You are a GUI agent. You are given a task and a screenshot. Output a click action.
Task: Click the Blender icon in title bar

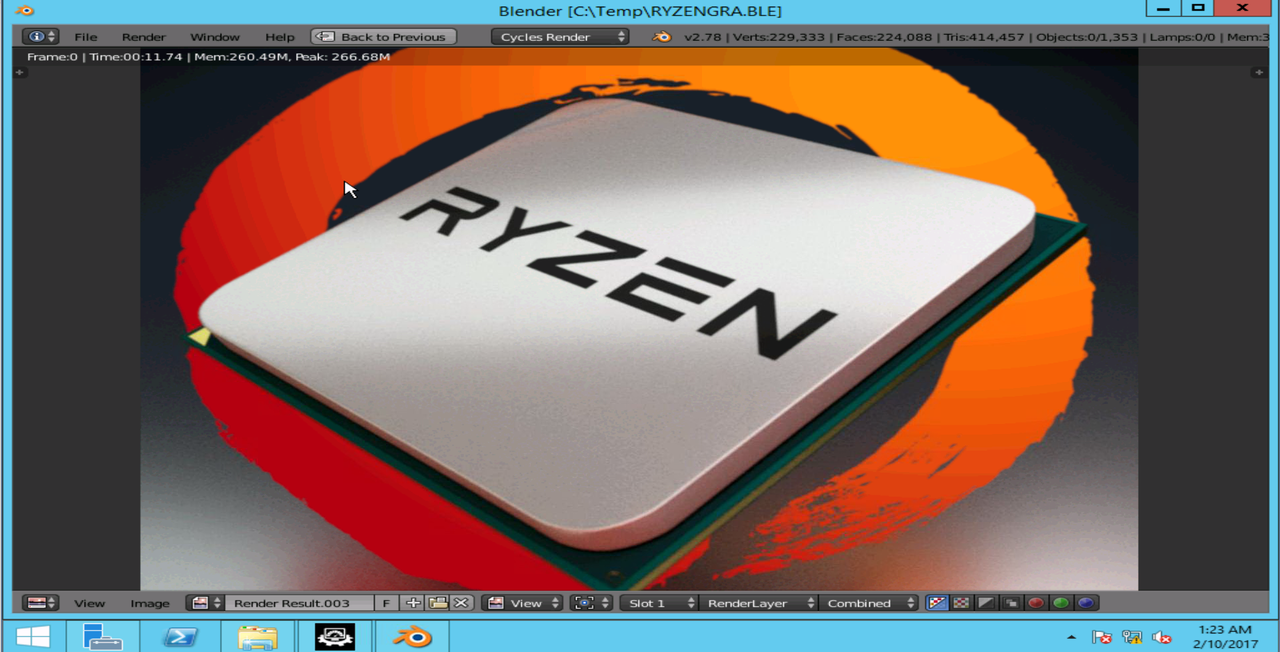[25, 11]
